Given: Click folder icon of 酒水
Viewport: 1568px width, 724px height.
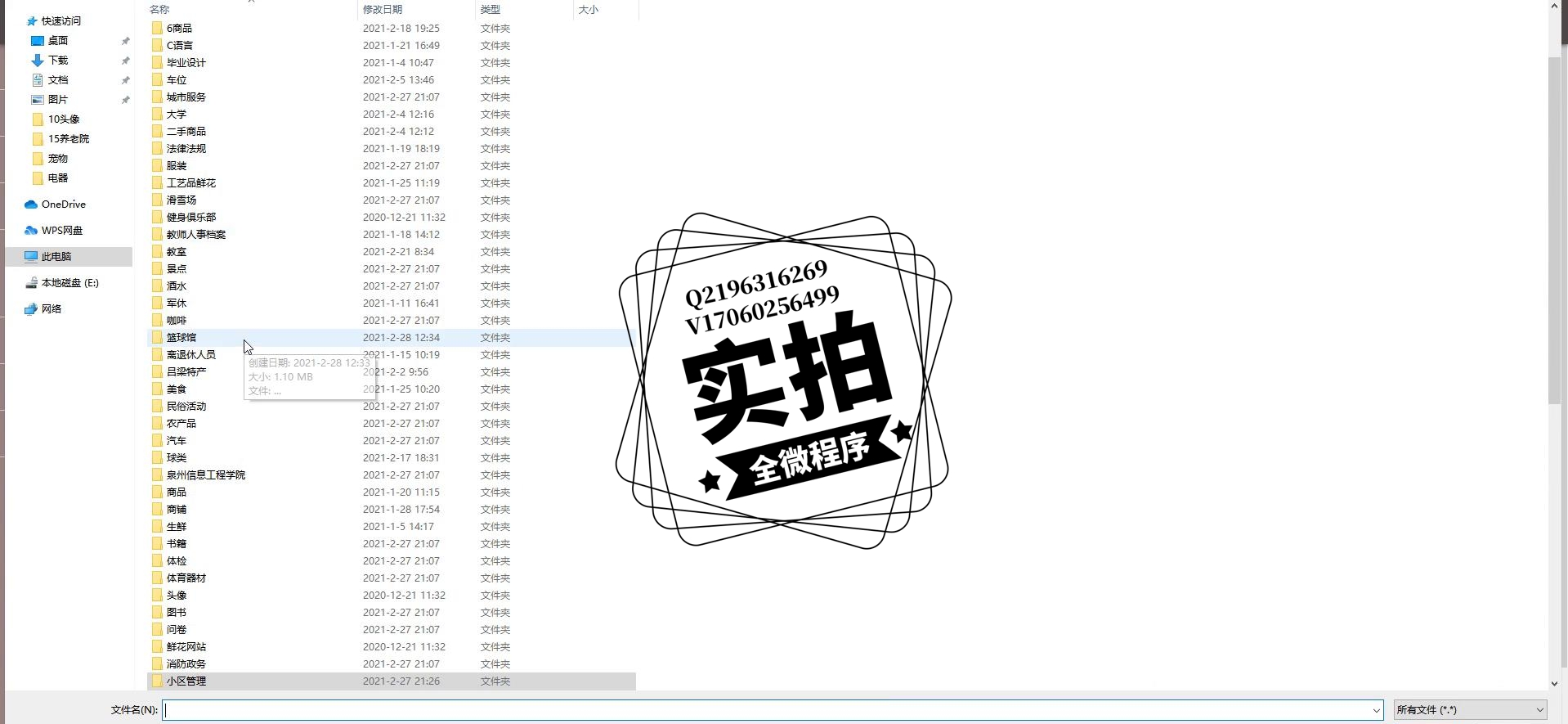Looking at the screenshot, I should click(x=157, y=286).
